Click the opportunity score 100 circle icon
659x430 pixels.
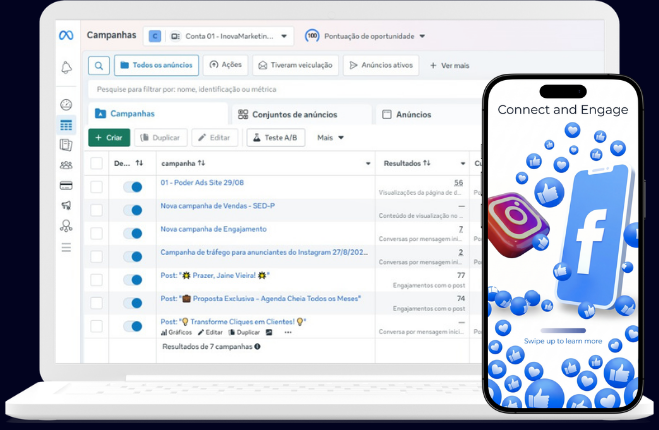[312, 36]
